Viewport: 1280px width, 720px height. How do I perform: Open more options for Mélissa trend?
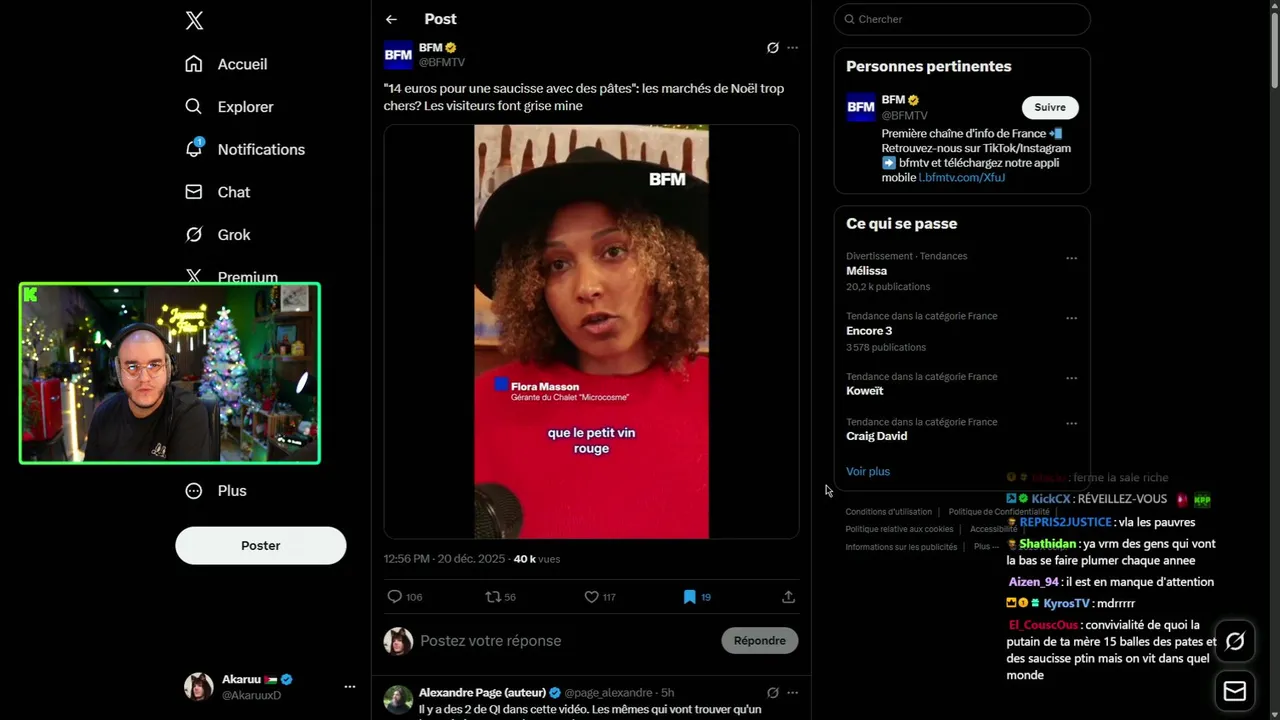tap(1071, 258)
